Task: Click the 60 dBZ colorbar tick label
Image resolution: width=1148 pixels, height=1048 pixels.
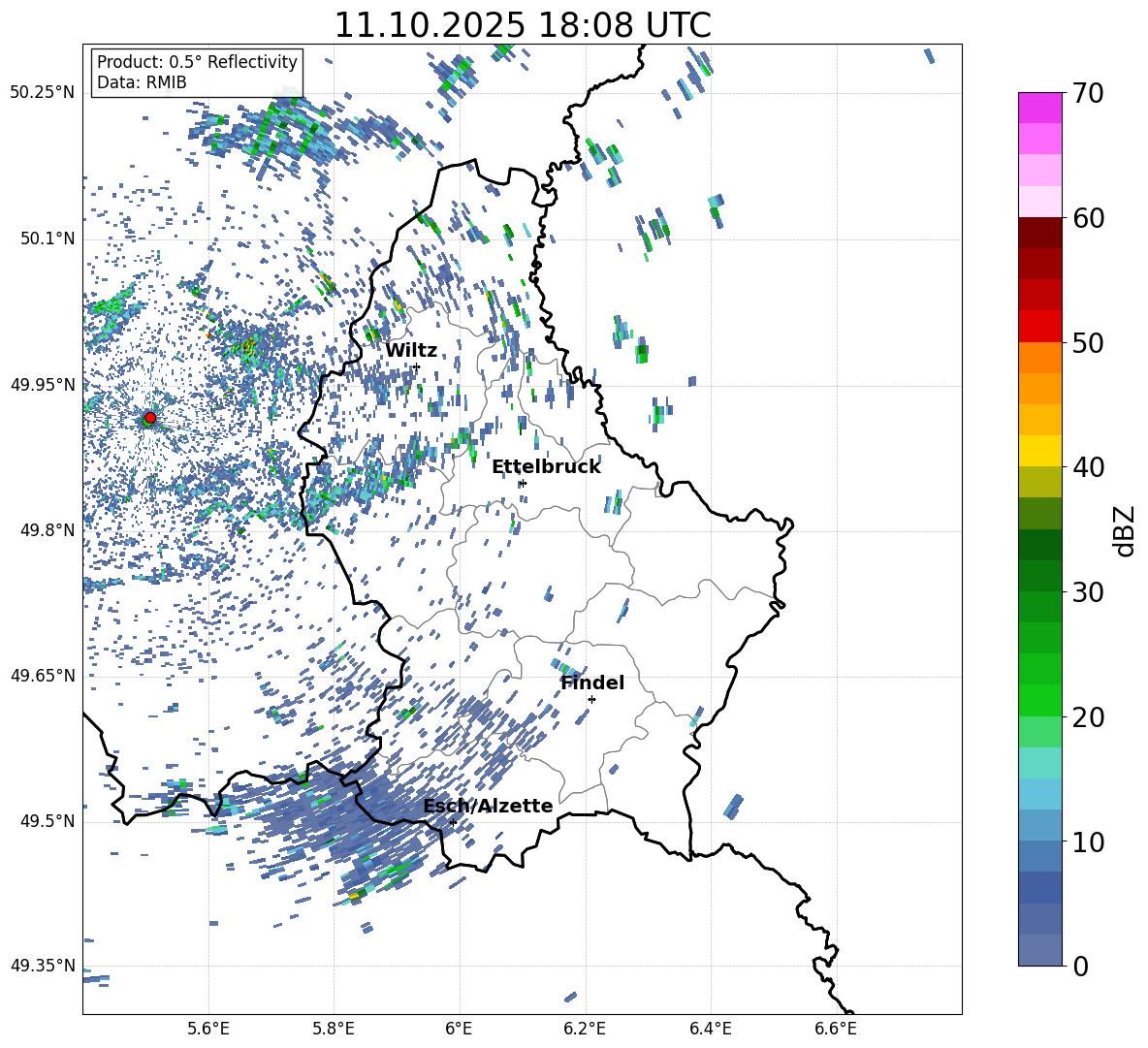Action: point(1088,218)
